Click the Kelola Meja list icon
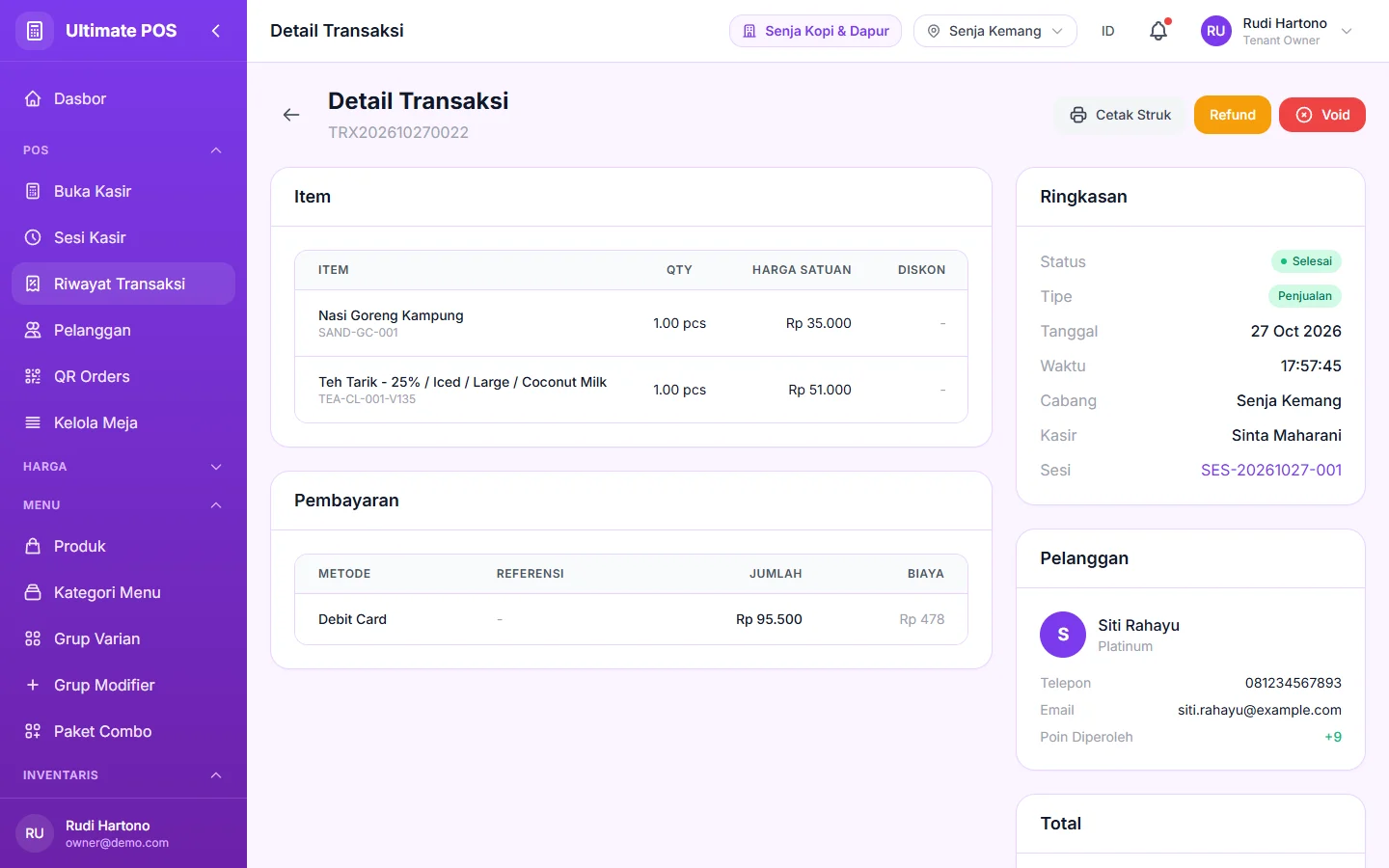Viewport: 1389px width, 868px height. tap(33, 422)
